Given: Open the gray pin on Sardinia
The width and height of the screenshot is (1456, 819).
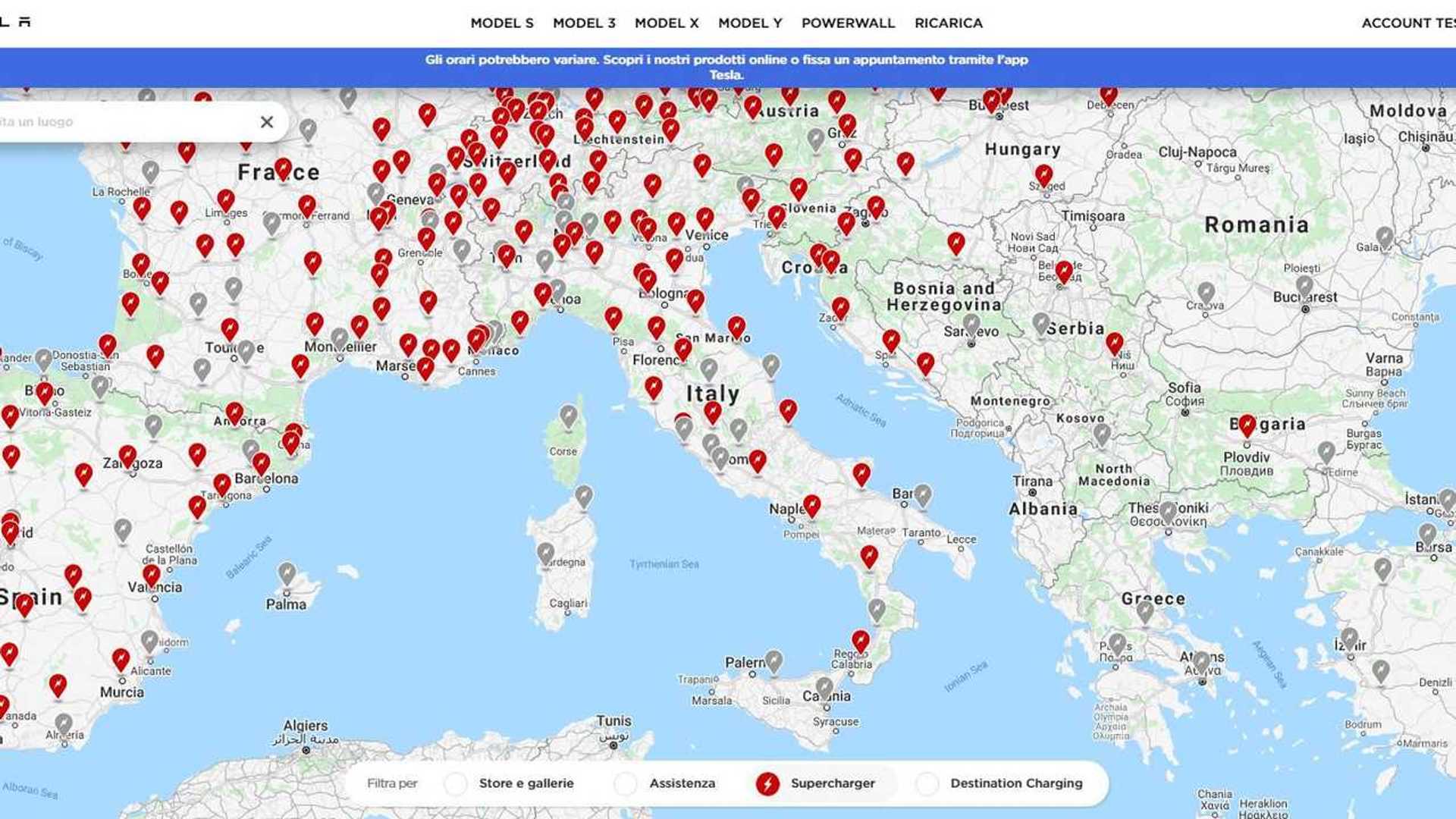Looking at the screenshot, I should click(x=544, y=550).
